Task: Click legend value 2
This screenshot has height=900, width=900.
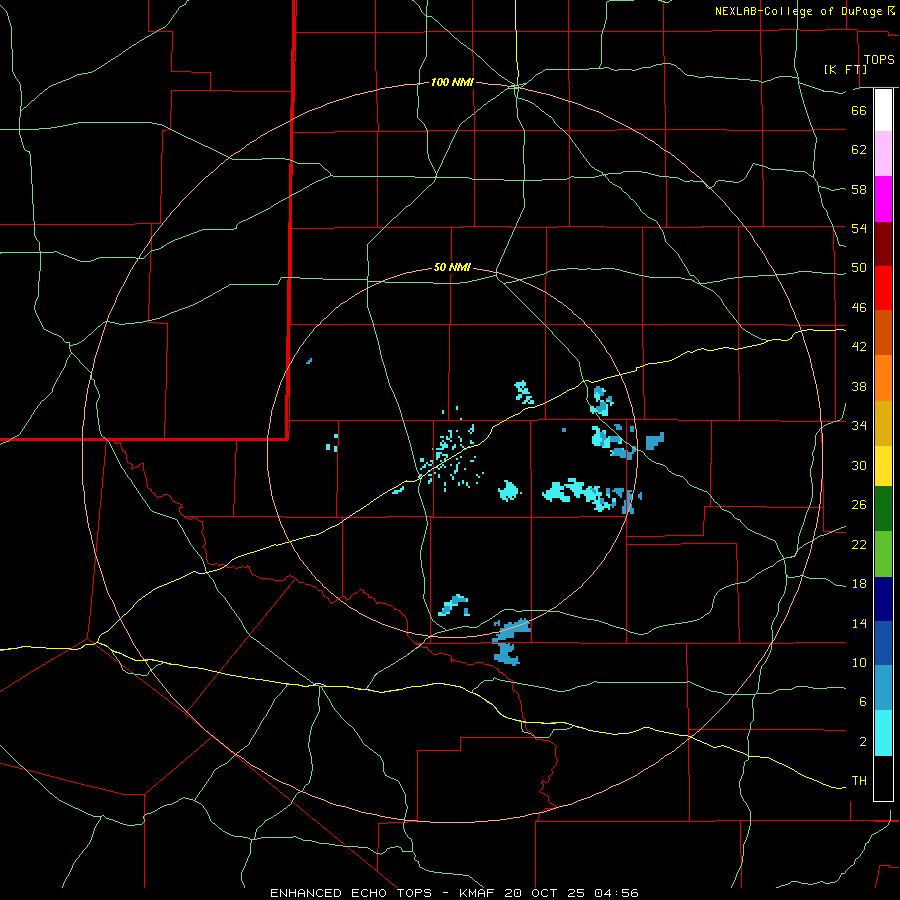Action: 863,742
